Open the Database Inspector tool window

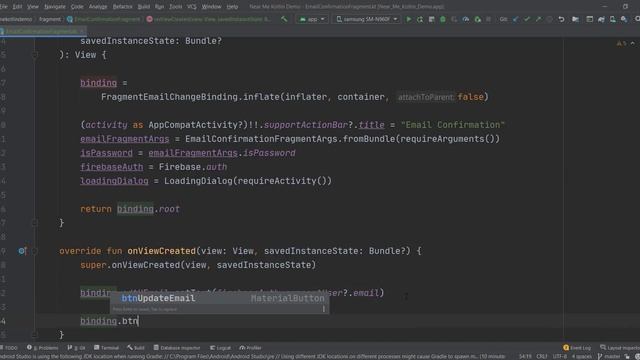177,348
